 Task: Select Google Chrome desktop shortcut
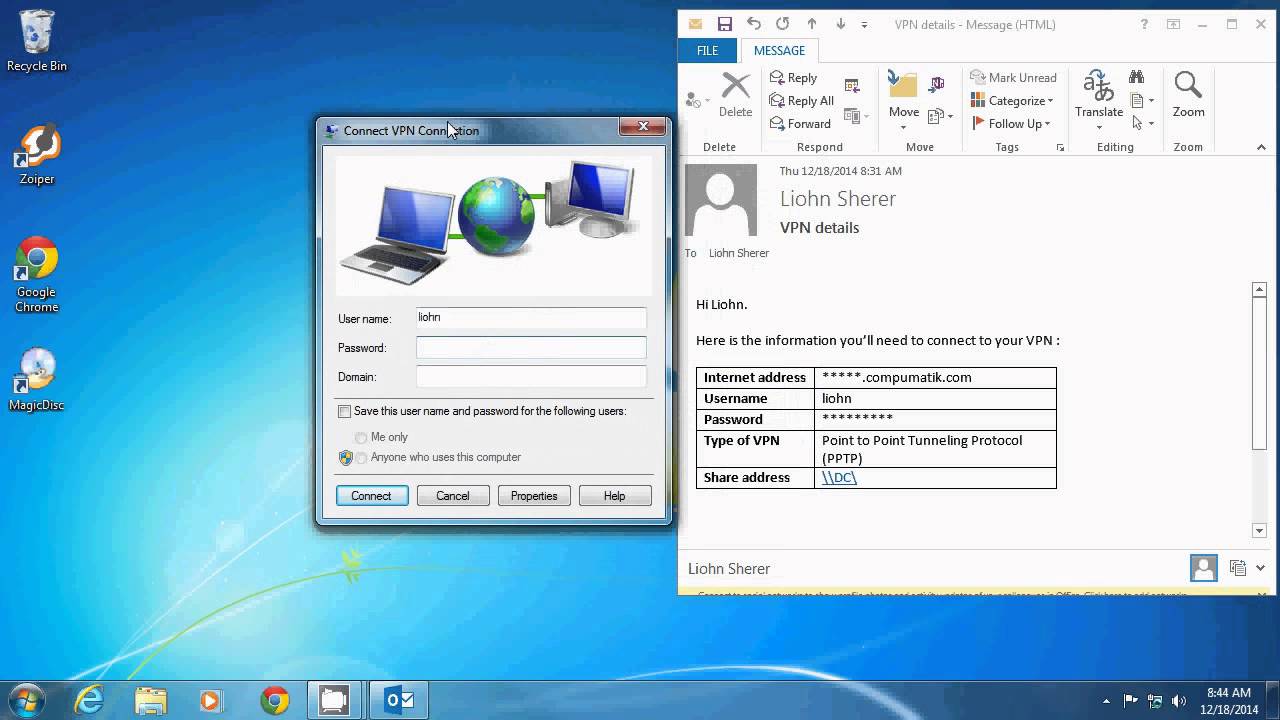37,275
